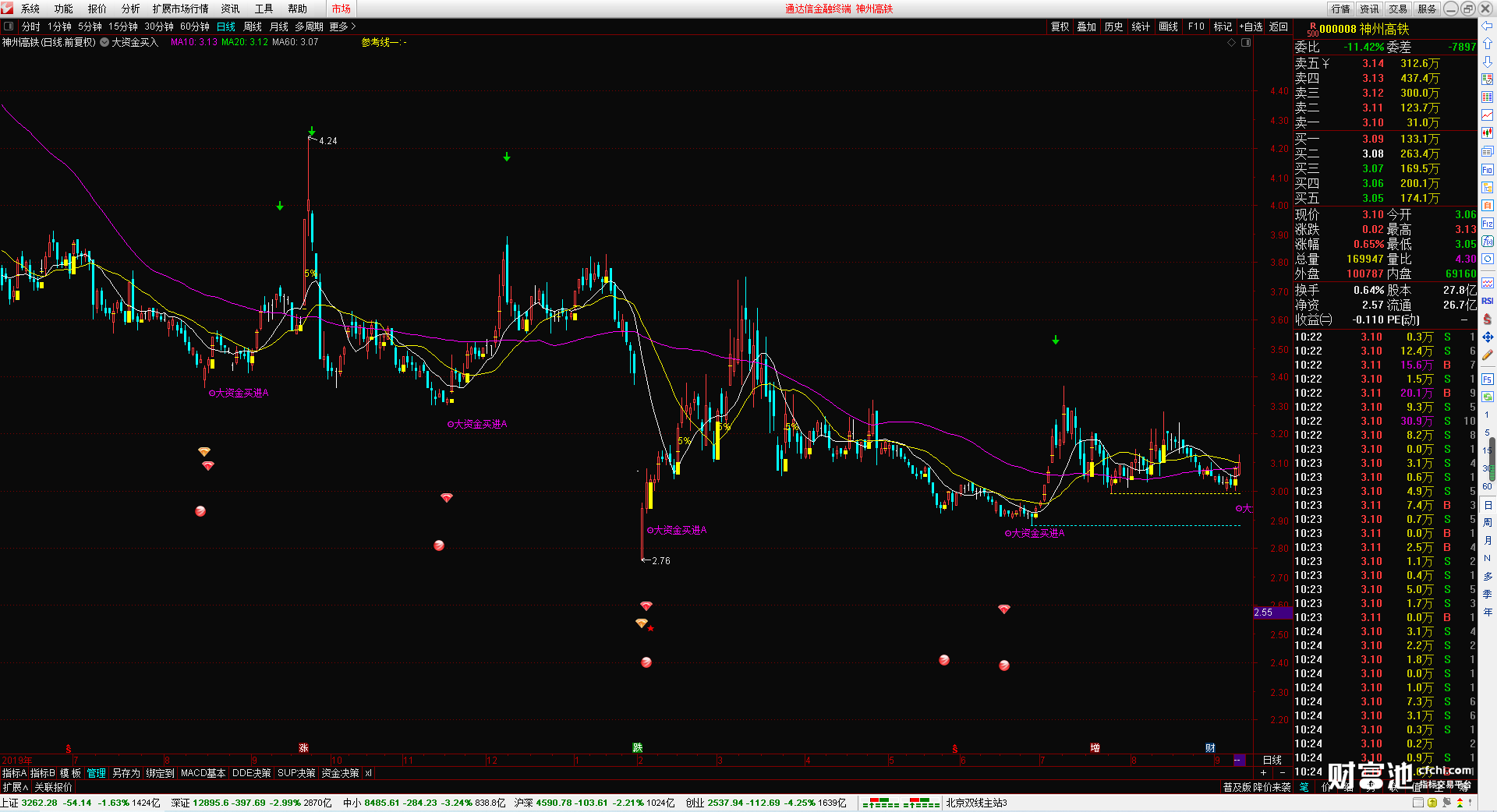Image resolution: width=1497 pixels, height=812 pixels.
Task: Toggle the round icon beside 大资金买入 indicator
Action: point(104,42)
